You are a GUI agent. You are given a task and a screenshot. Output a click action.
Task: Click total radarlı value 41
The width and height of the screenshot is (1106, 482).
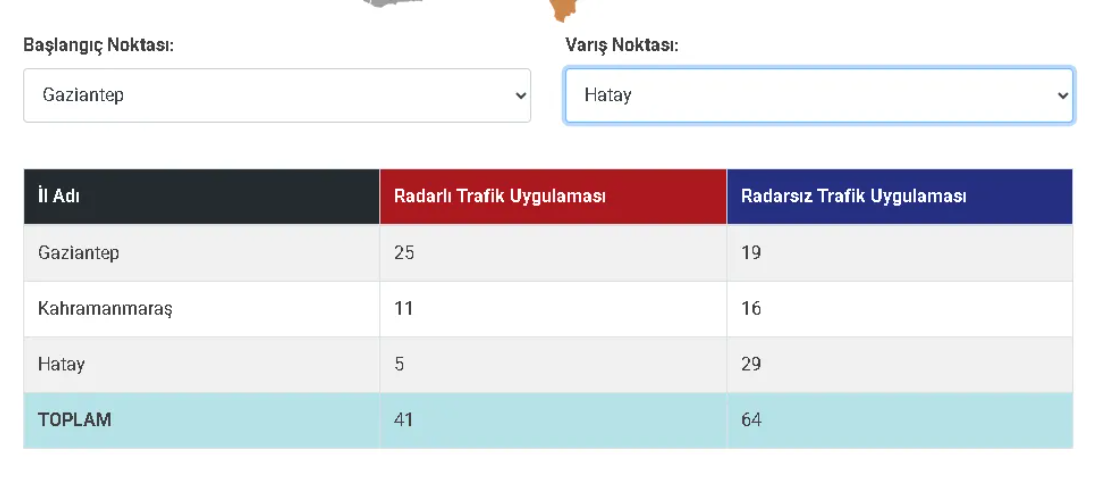pyautogui.click(x=403, y=420)
